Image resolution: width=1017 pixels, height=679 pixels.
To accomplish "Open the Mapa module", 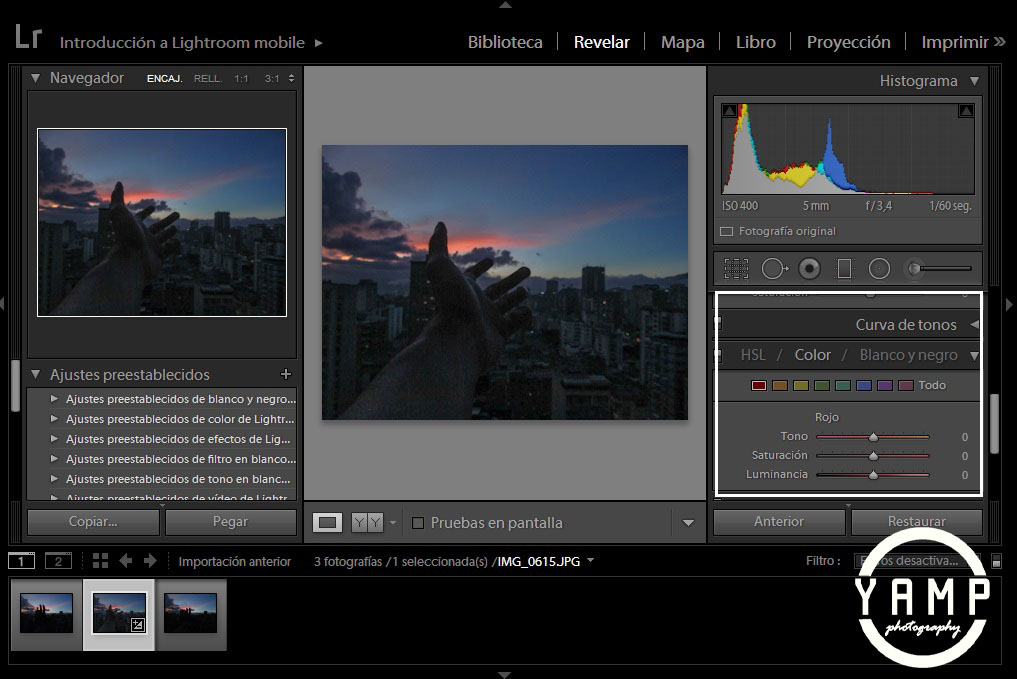I will [x=682, y=42].
